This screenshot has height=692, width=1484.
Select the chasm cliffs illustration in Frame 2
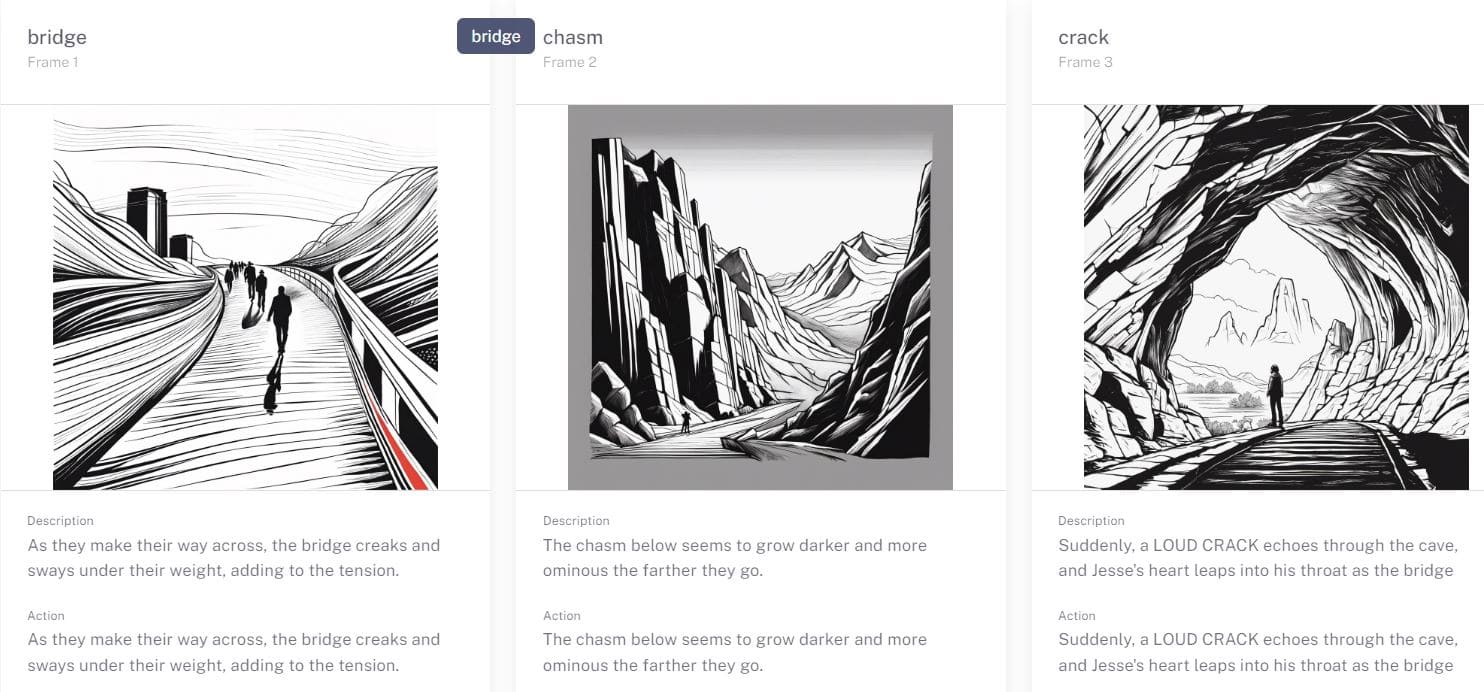click(760, 297)
